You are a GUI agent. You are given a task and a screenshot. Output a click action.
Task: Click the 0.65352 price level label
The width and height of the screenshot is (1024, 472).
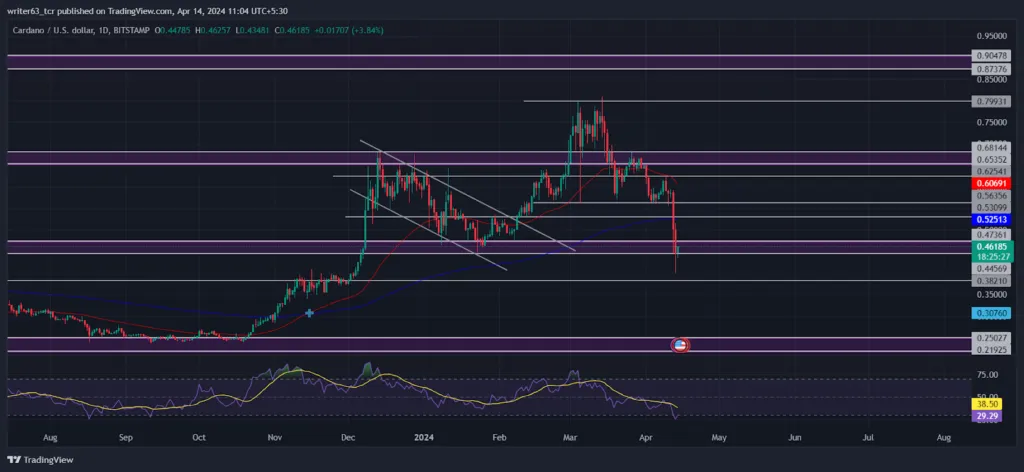point(992,159)
